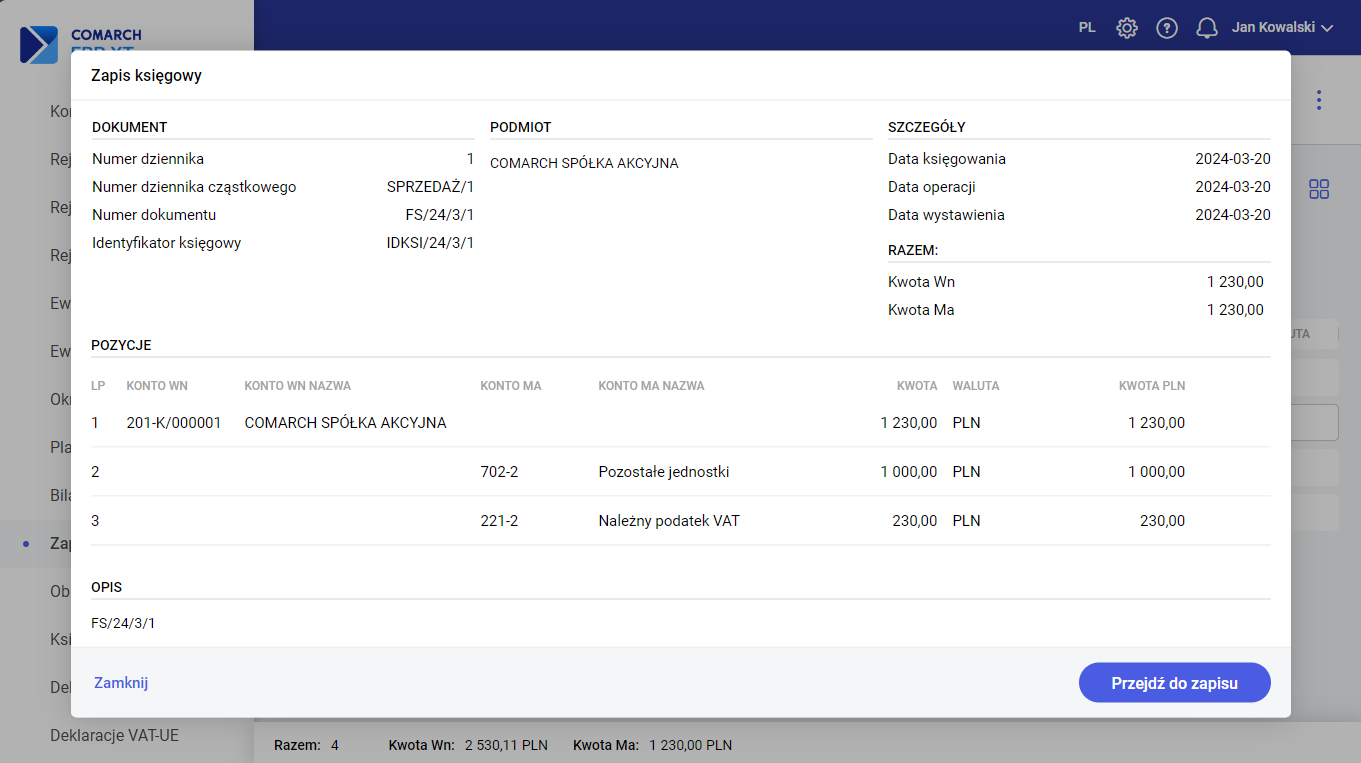Screen dimensions: 1361x763
Task: Change language using the PL selector
Action: coord(1087,28)
